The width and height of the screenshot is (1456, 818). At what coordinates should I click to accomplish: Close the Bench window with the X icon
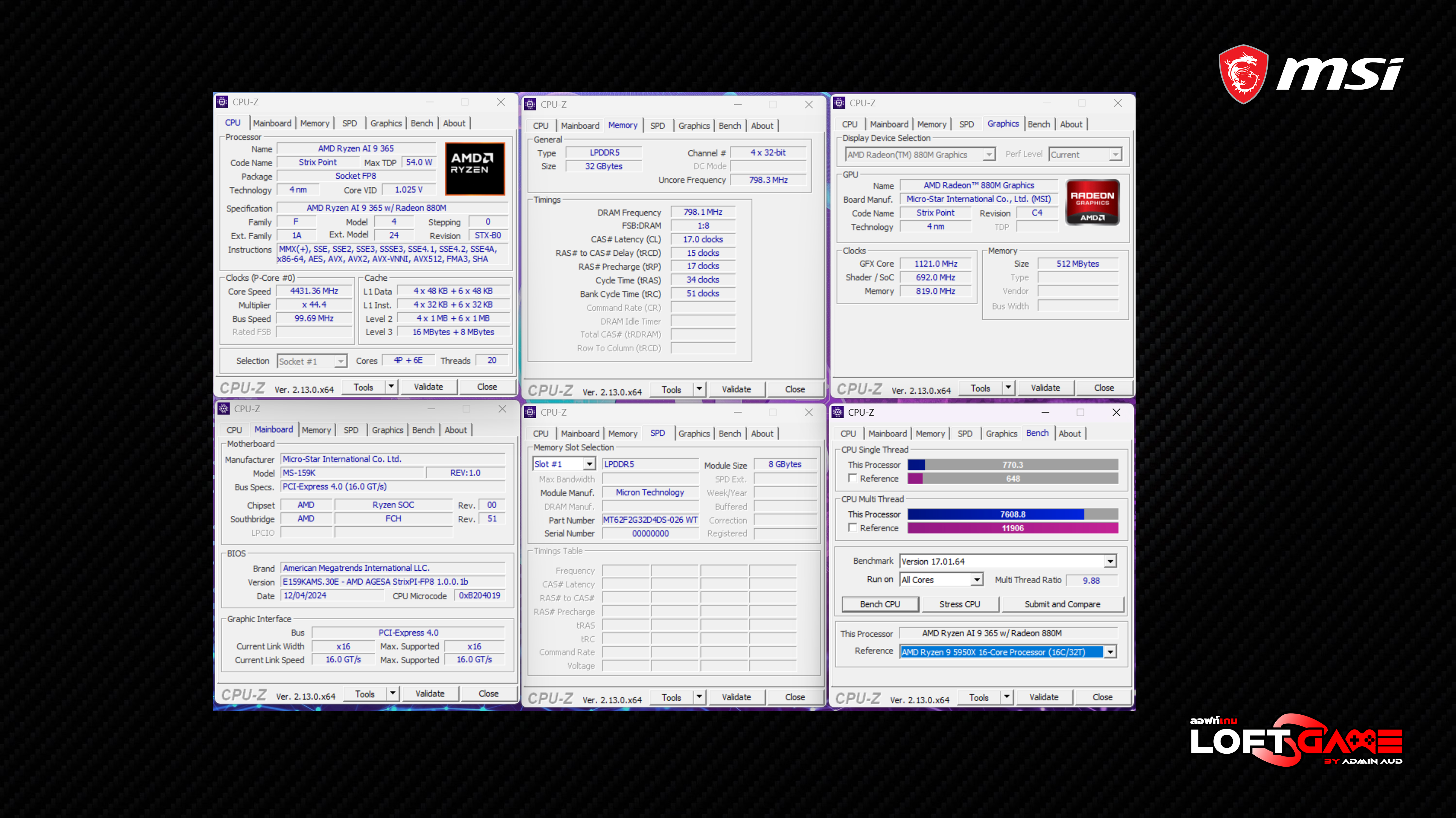coord(1116,412)
